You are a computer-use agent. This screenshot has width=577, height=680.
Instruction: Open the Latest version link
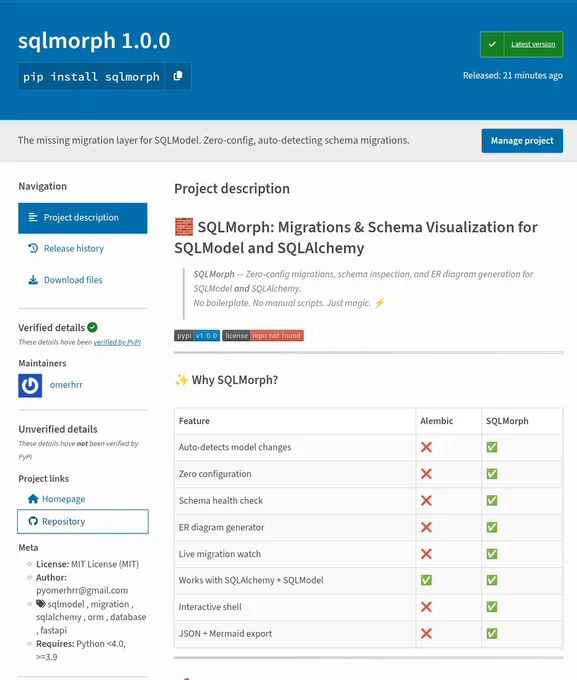pos(533,44)
